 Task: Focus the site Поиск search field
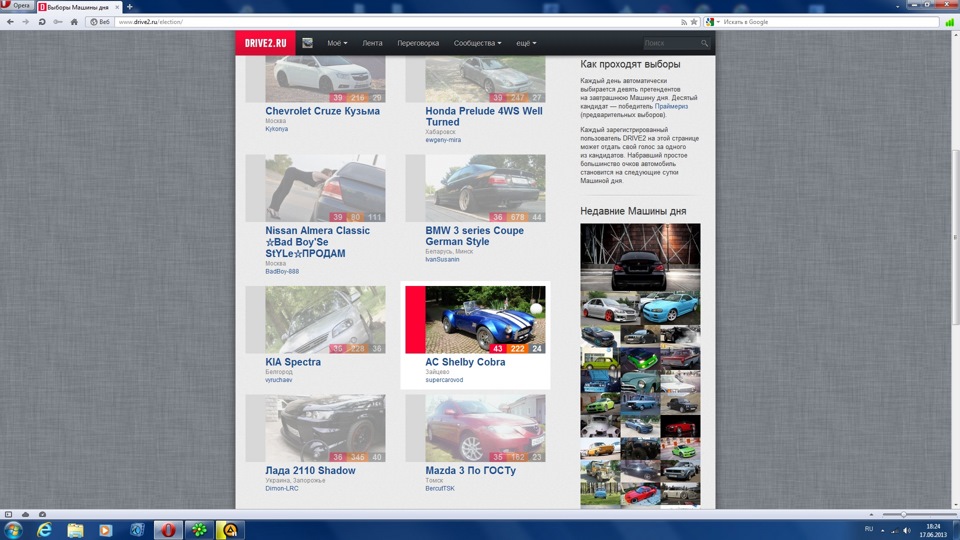[x=670, y=43]
